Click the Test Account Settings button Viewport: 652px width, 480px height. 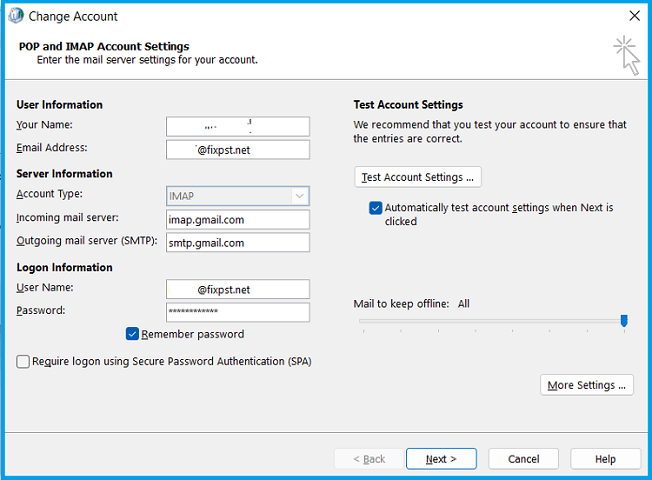click(418, 177)
